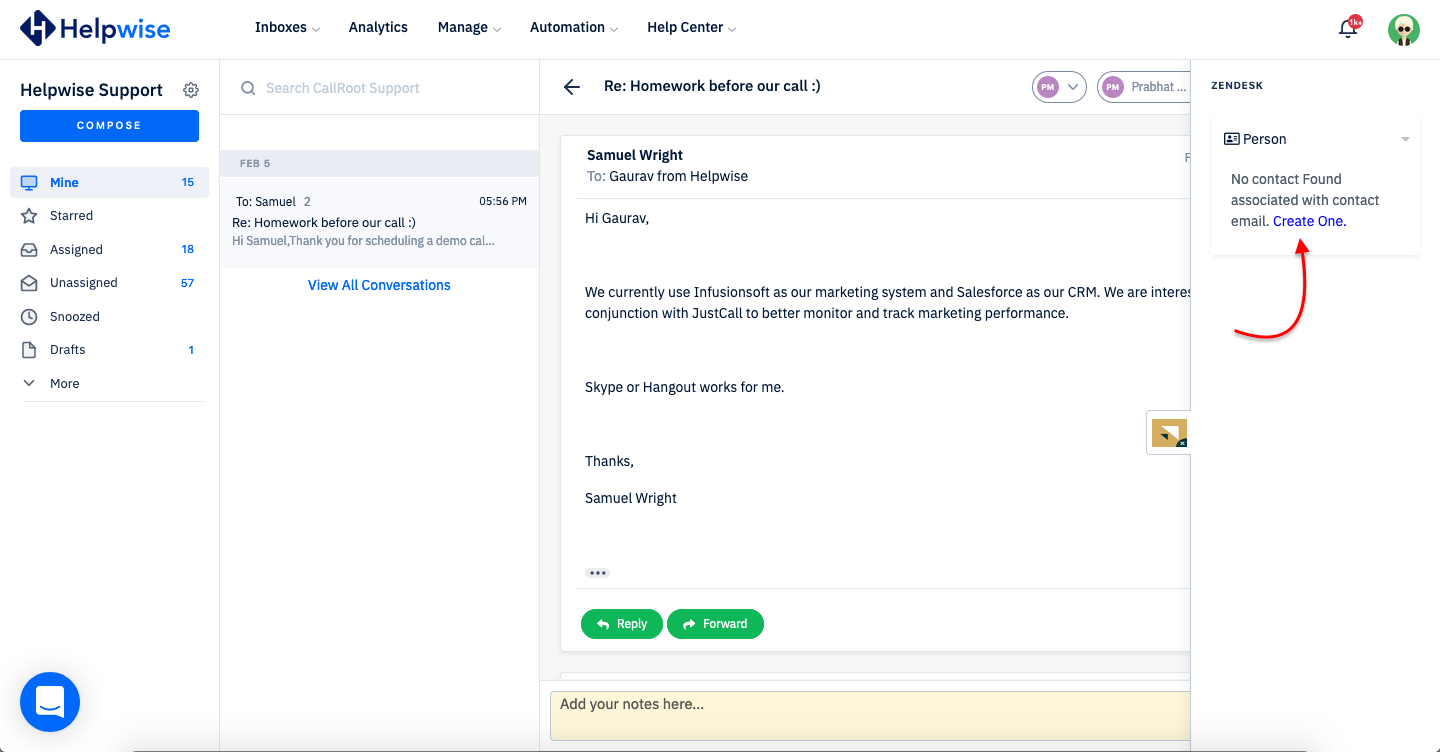Open the user profile avatar
1440x752 pixels.
tap(1403, 29)
